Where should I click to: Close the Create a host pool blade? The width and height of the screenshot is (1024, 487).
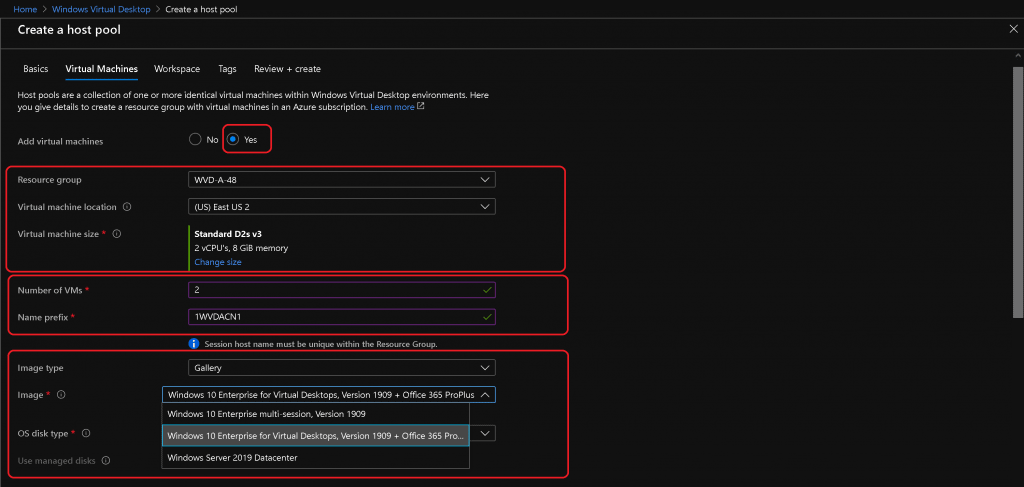point(1013,29)
